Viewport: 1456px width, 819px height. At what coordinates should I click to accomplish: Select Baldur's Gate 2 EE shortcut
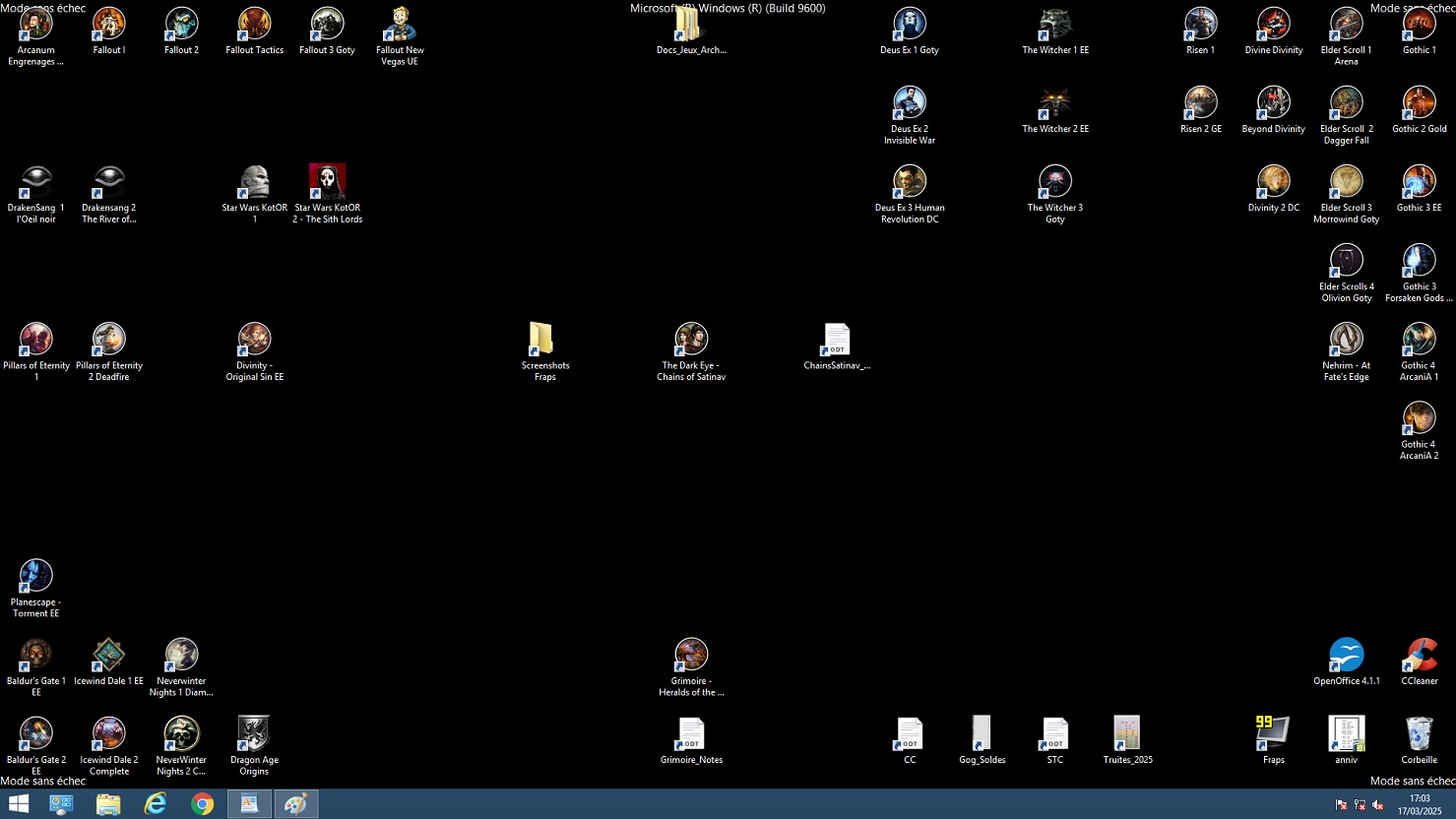tap(36, 732)
